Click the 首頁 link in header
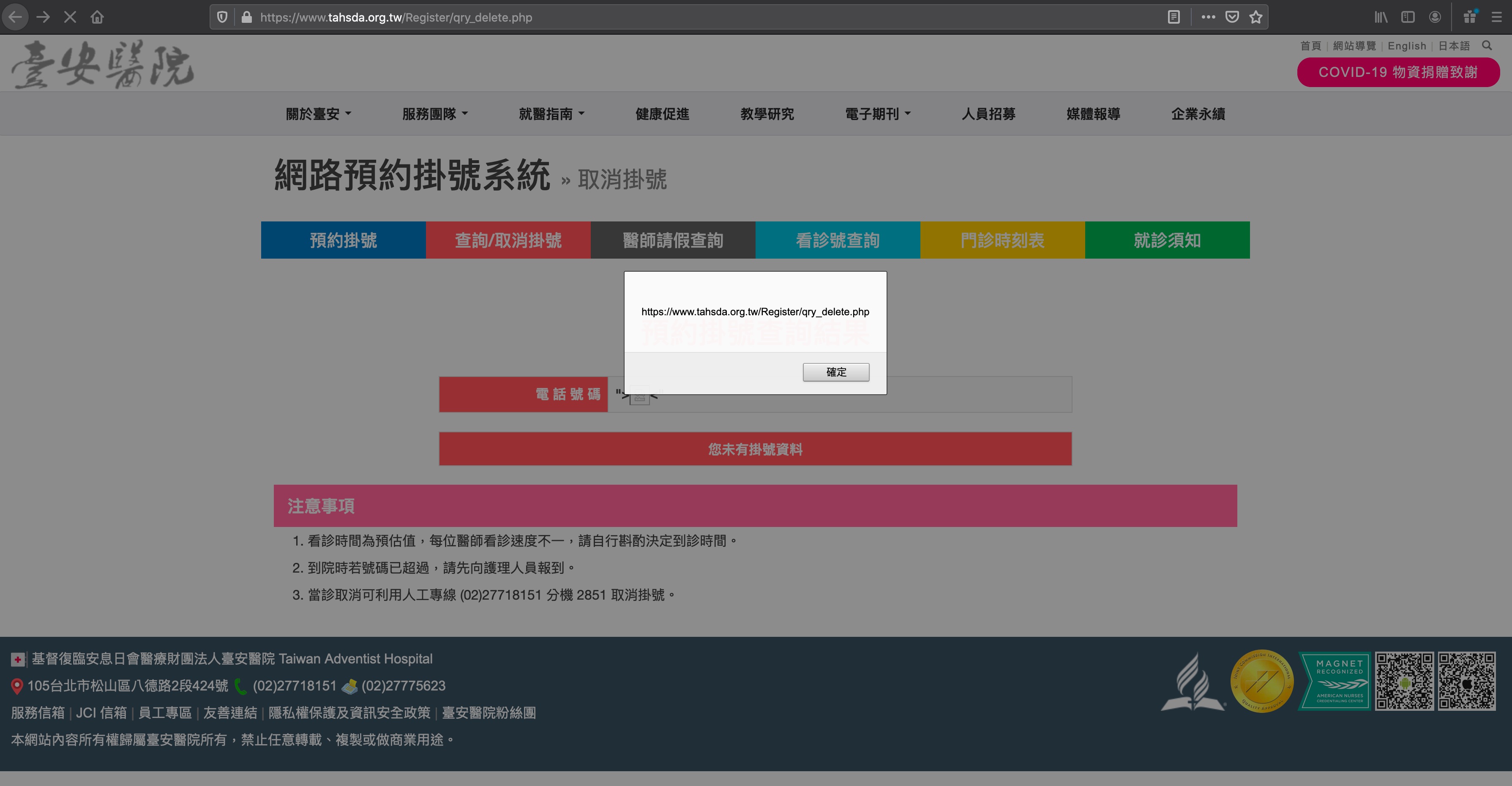The height and width of the screenshot is (786, 1512). (1310, 46)
